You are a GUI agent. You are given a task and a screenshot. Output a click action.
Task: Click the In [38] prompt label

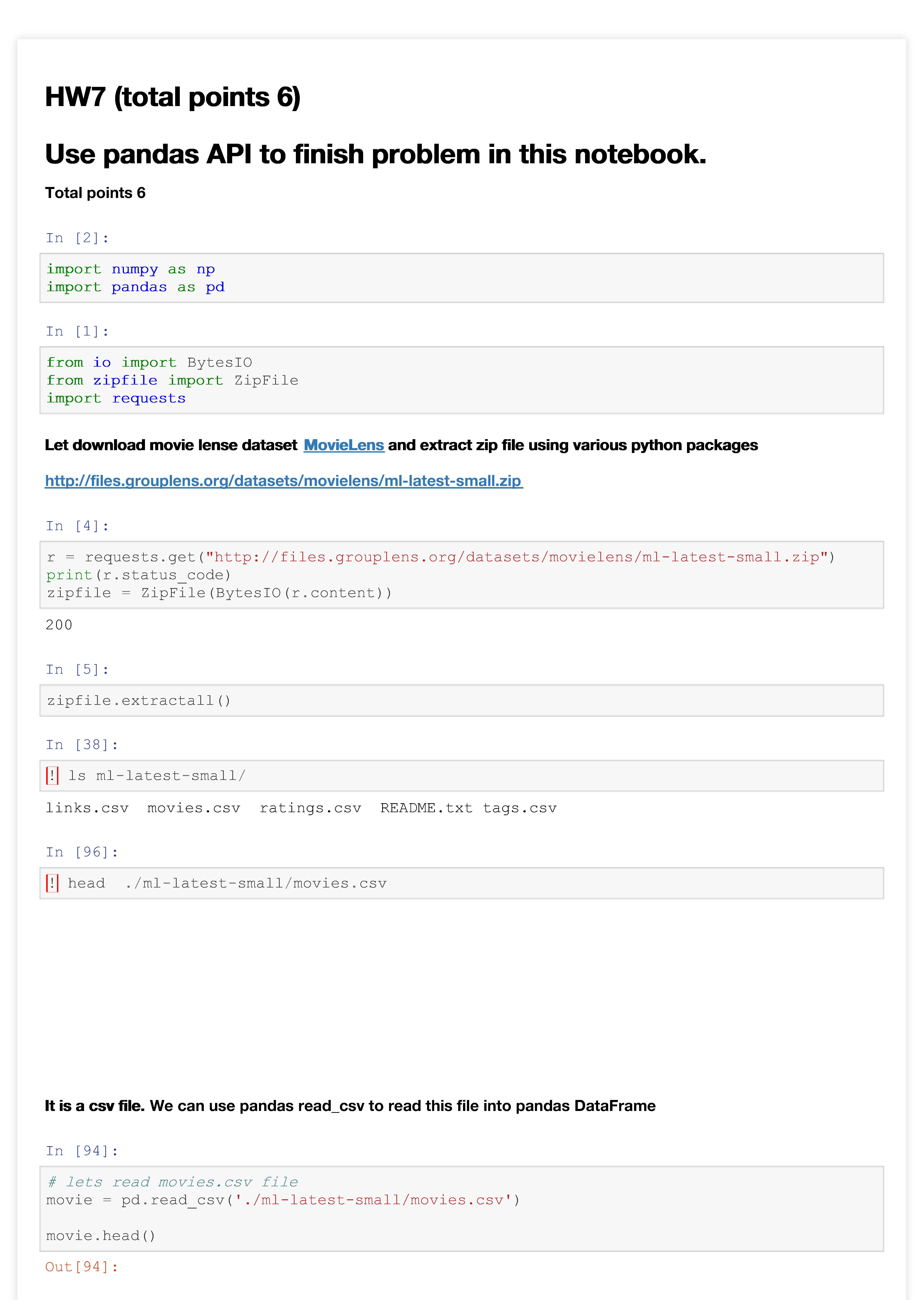point(82,745)
